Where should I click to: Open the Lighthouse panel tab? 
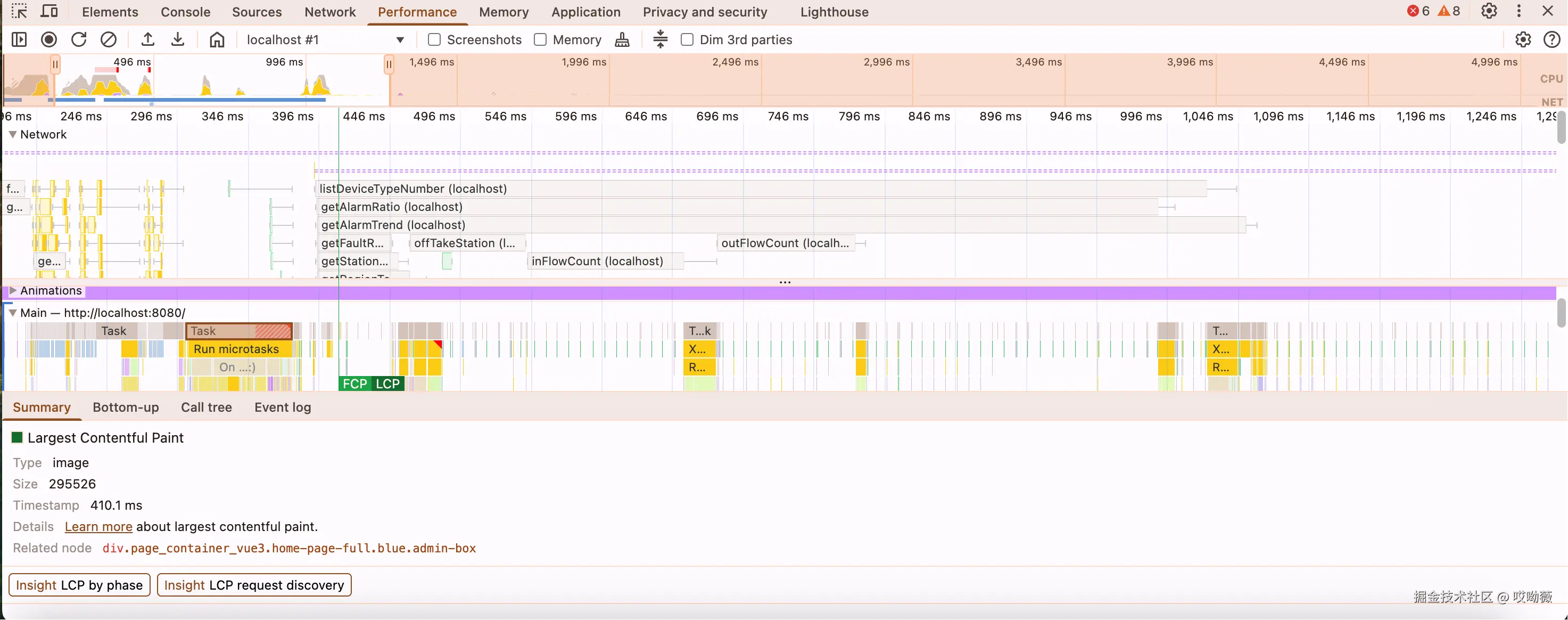(834, 12)
